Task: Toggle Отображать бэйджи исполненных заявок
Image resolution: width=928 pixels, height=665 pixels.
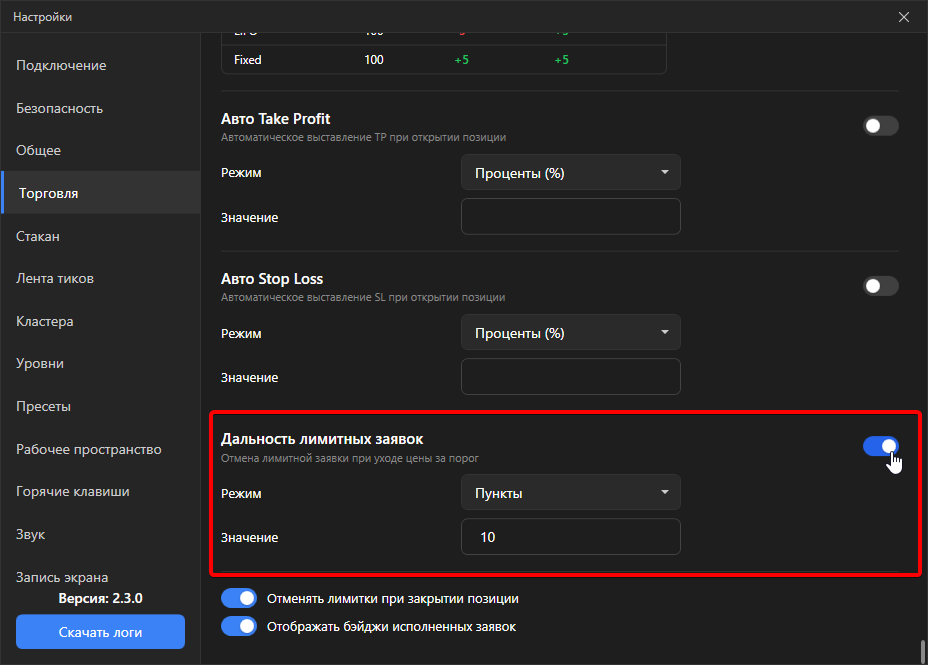Action: 239,626
